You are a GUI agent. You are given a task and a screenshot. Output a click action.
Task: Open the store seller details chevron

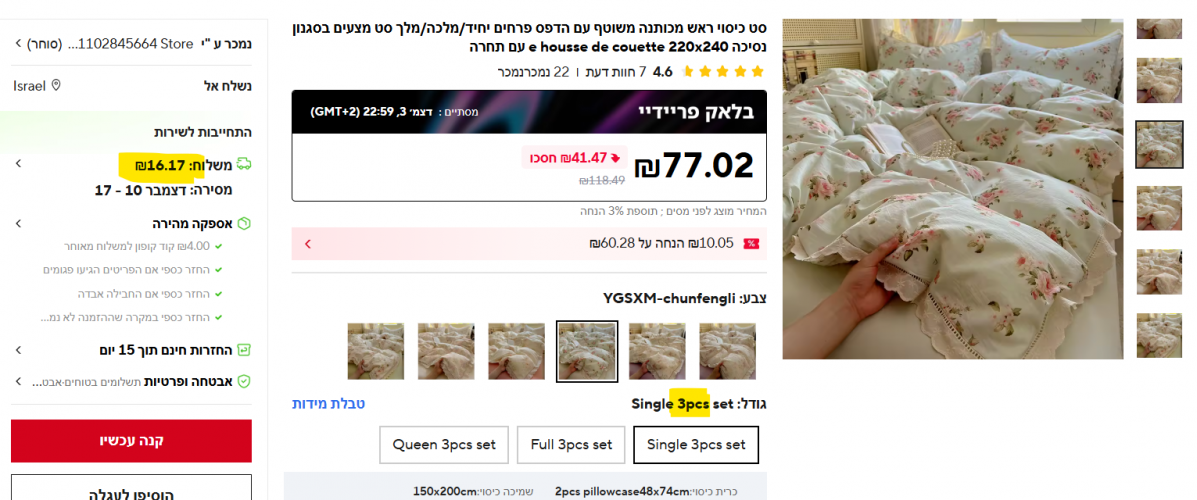[18, 44]
